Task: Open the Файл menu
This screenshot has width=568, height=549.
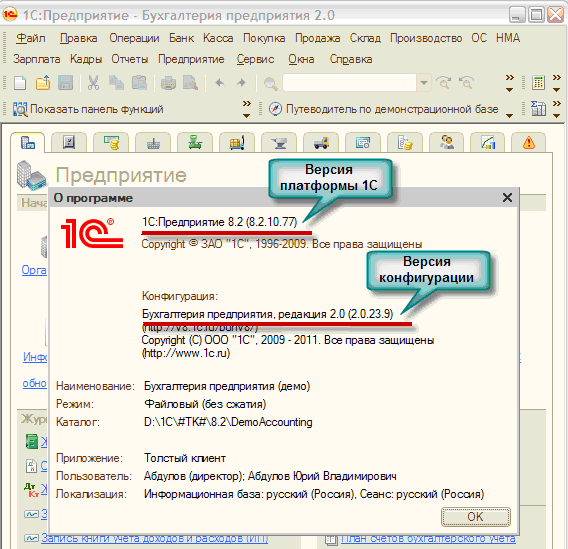Action: 31,38
